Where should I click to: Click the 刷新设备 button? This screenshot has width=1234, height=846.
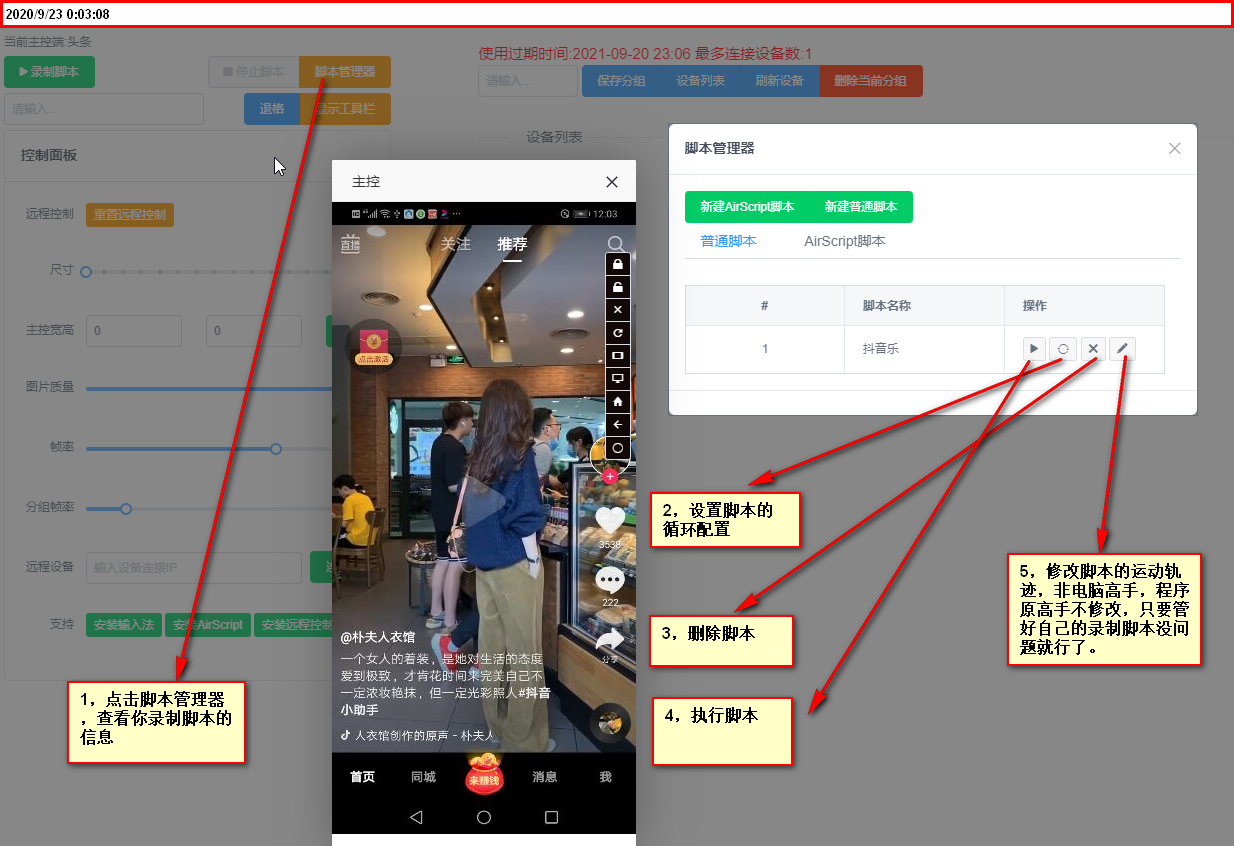pyautogui.click(x=780, y=81)
